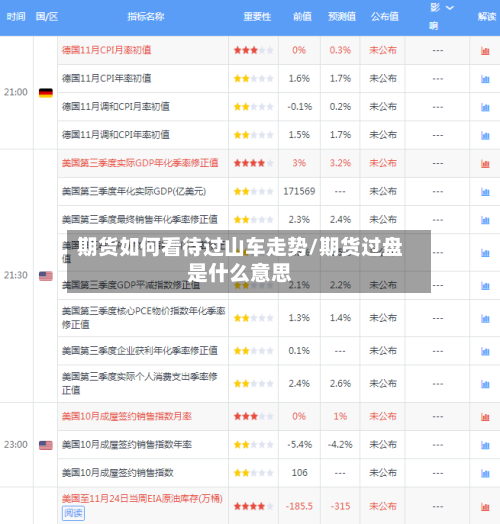The image size is (500, 524).
Task: Click the 阅读 button under EIA原油库存
Action: pos(73,513)
